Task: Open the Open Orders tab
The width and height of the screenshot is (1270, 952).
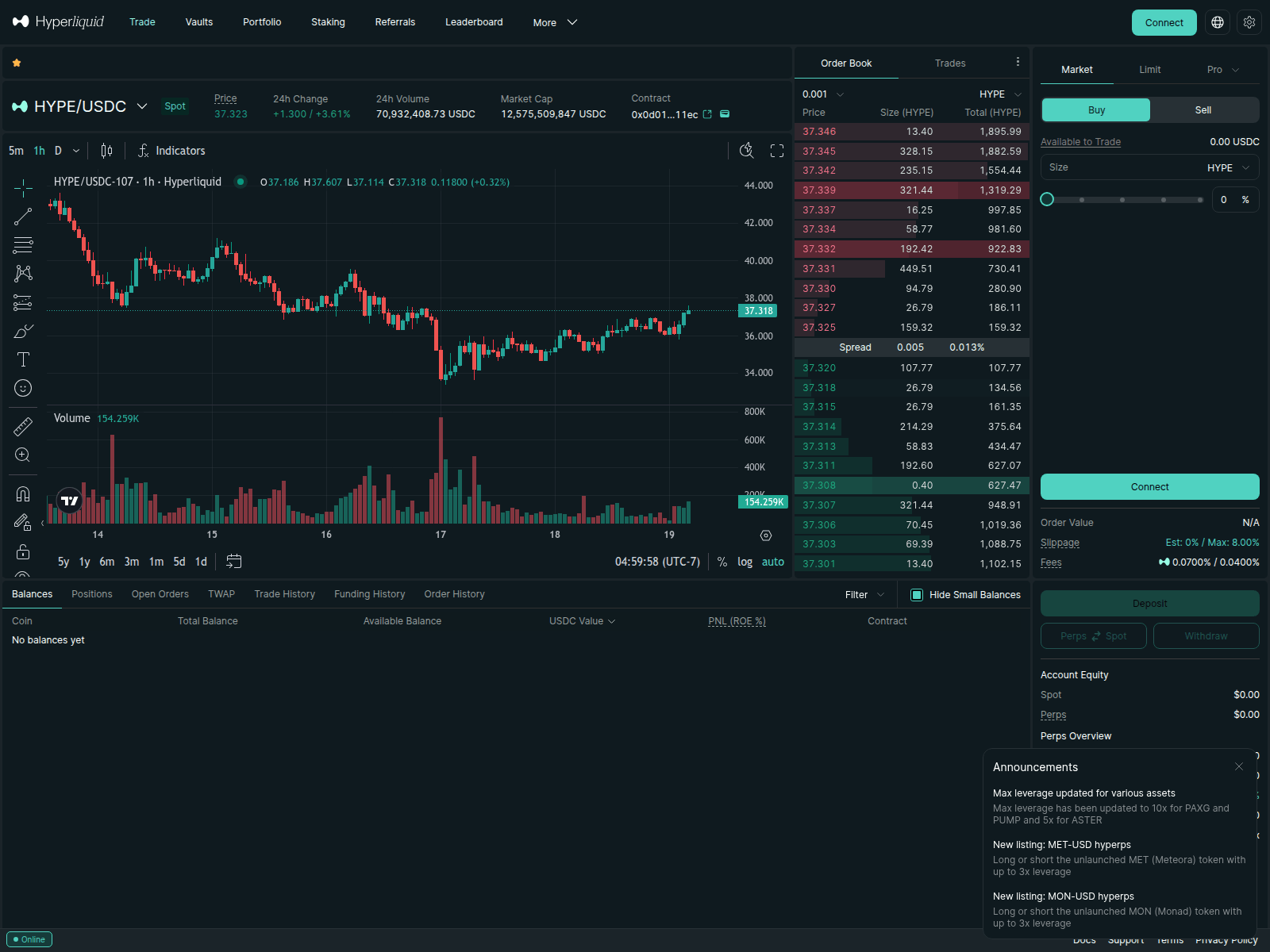Action: point(160,594)
